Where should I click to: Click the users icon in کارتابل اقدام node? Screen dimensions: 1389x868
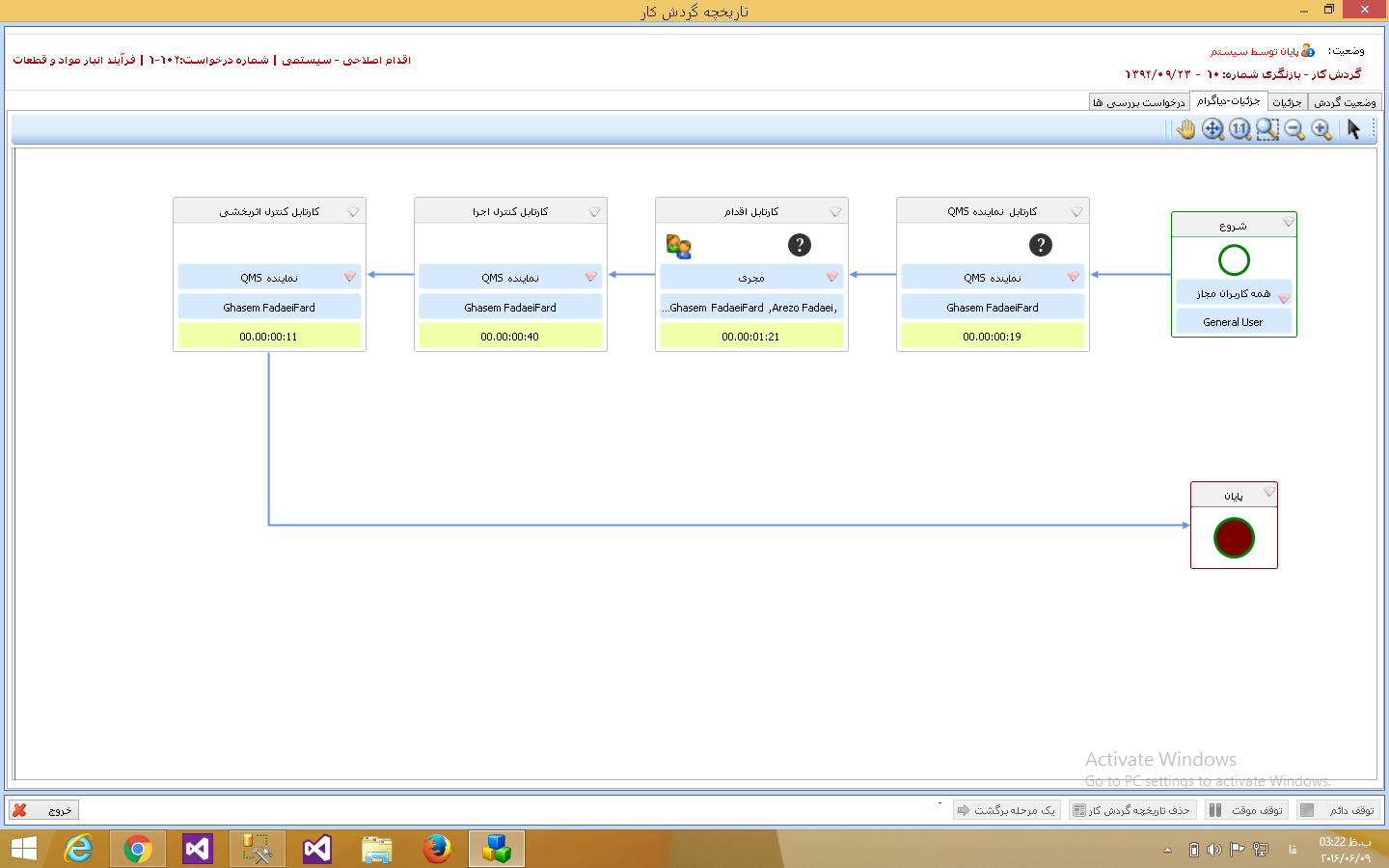coord(678,247)
